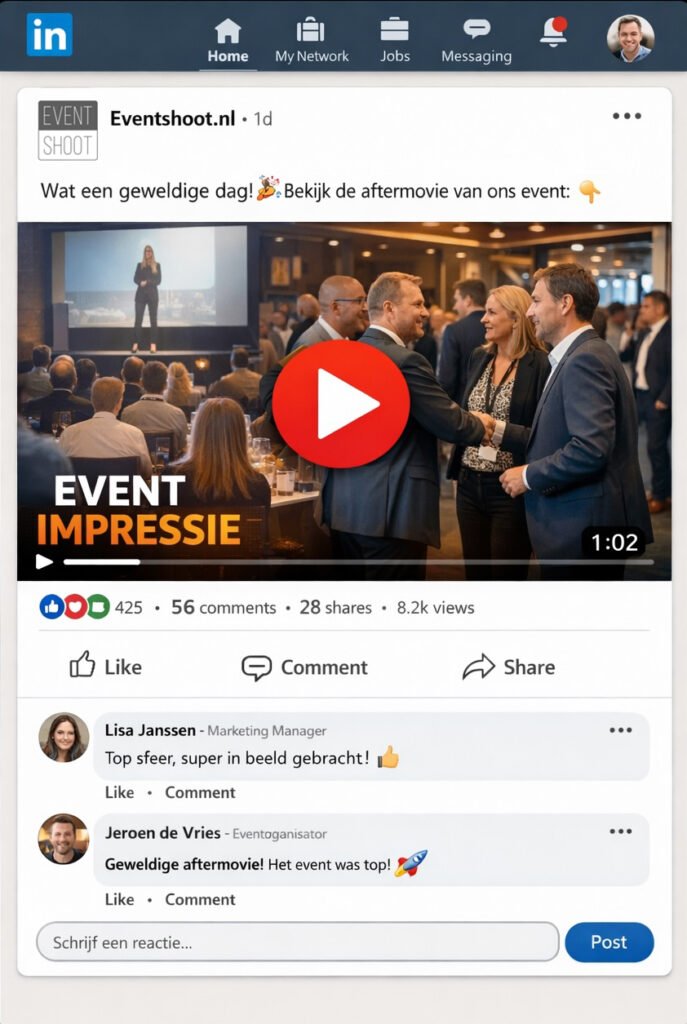687x1024 pixels.
Task: Reply to Jeroen de Vries' comment
Action: click(200, 899)
